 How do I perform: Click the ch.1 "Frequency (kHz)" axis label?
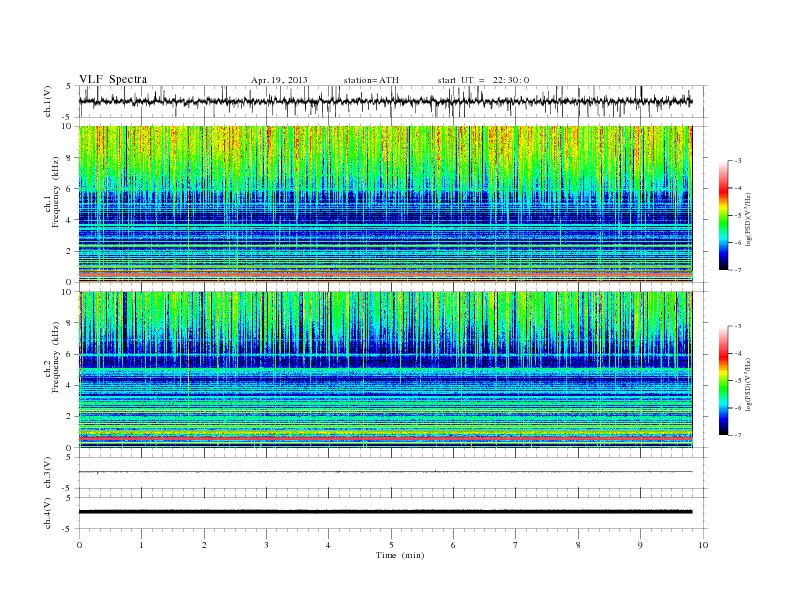pyautogui.click(x=56, y=192)
